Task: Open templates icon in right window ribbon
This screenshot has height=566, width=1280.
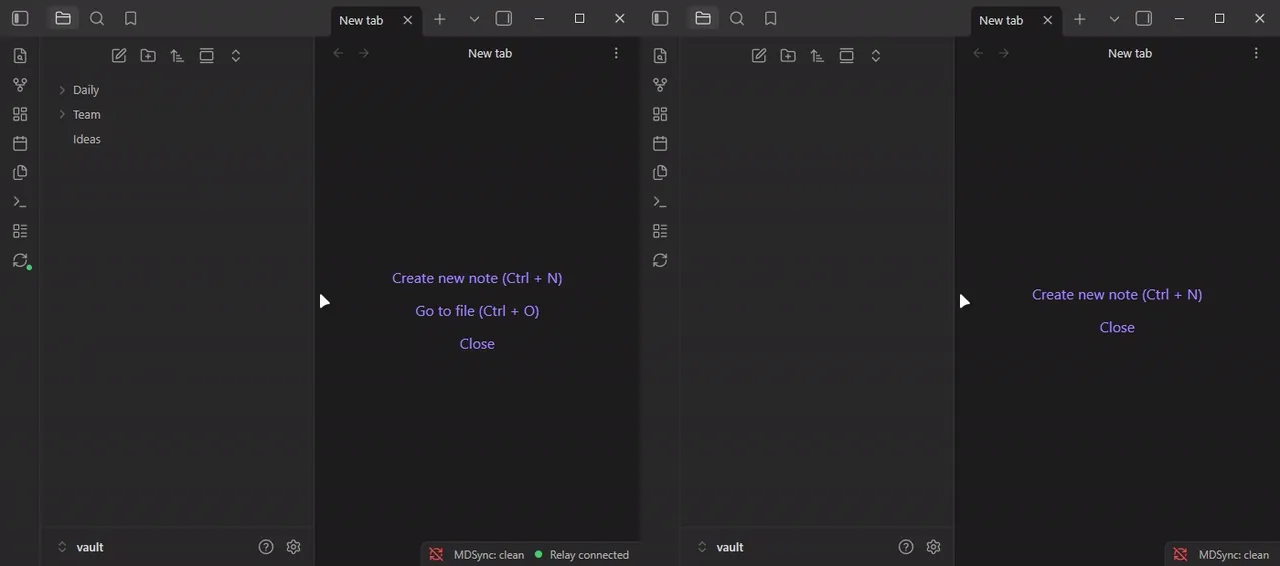Action: pos(660,172)
